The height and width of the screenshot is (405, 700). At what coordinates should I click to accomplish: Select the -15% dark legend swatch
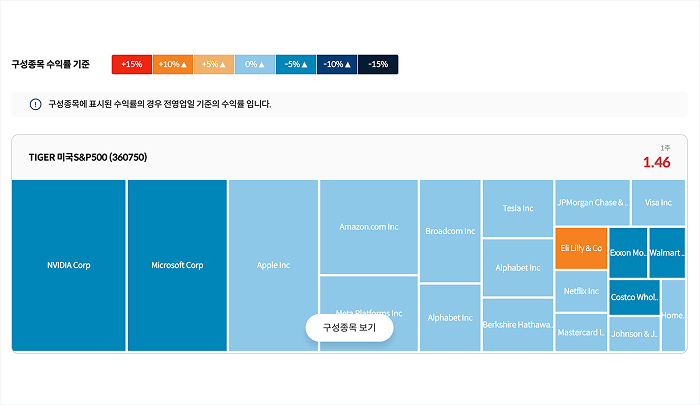[x=378, y=64]
